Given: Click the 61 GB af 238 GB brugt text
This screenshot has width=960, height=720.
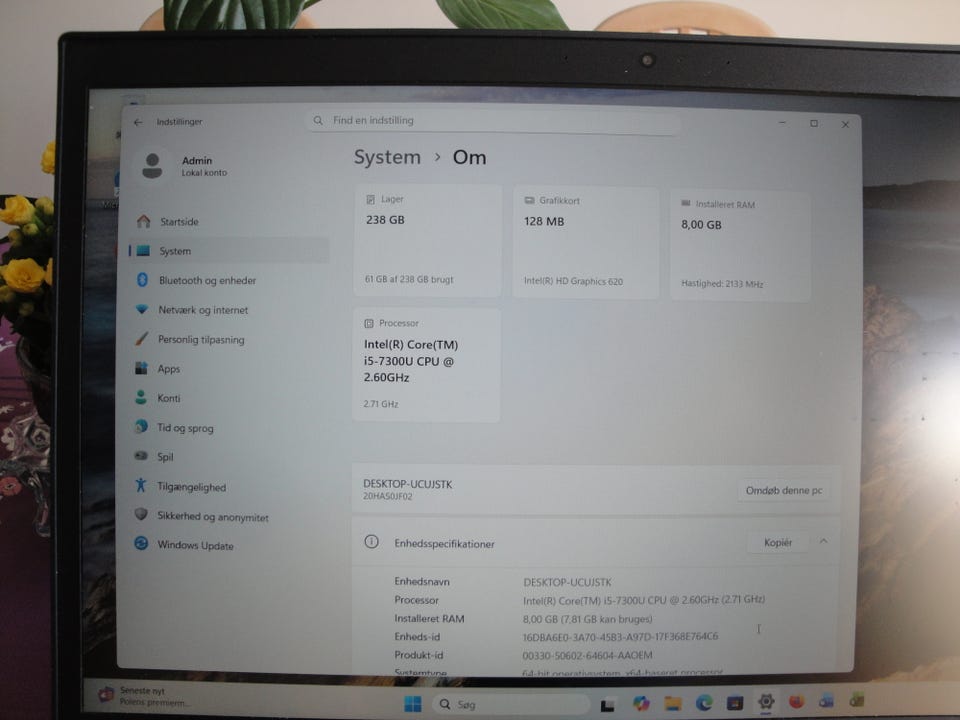Looking at the screenshot, I should click(x=409, y=280).
